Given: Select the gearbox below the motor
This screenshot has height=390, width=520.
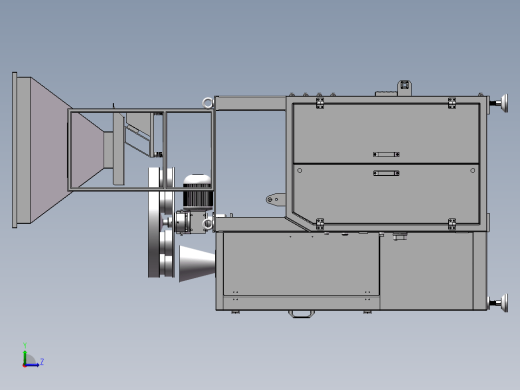Looking at the screenshot, I should point(192,222).
